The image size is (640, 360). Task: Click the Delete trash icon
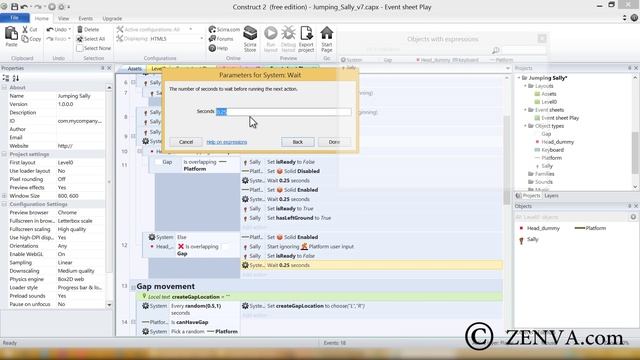coord(80,29)
